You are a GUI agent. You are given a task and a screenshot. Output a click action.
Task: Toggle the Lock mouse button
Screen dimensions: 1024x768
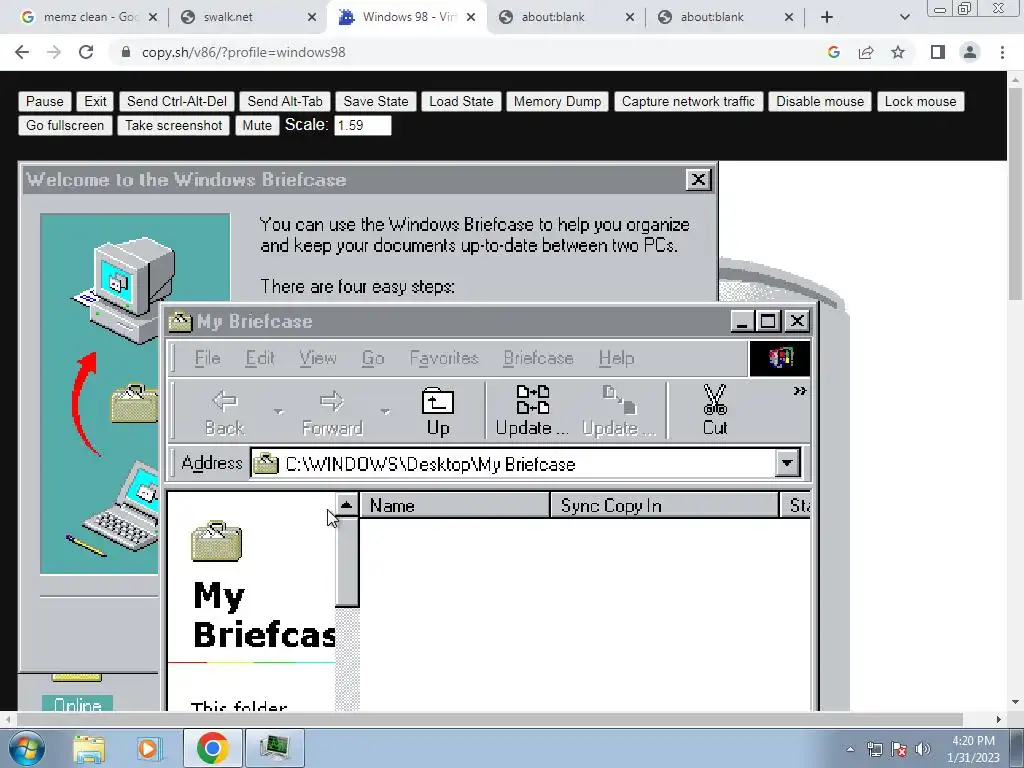pos(920,101)
